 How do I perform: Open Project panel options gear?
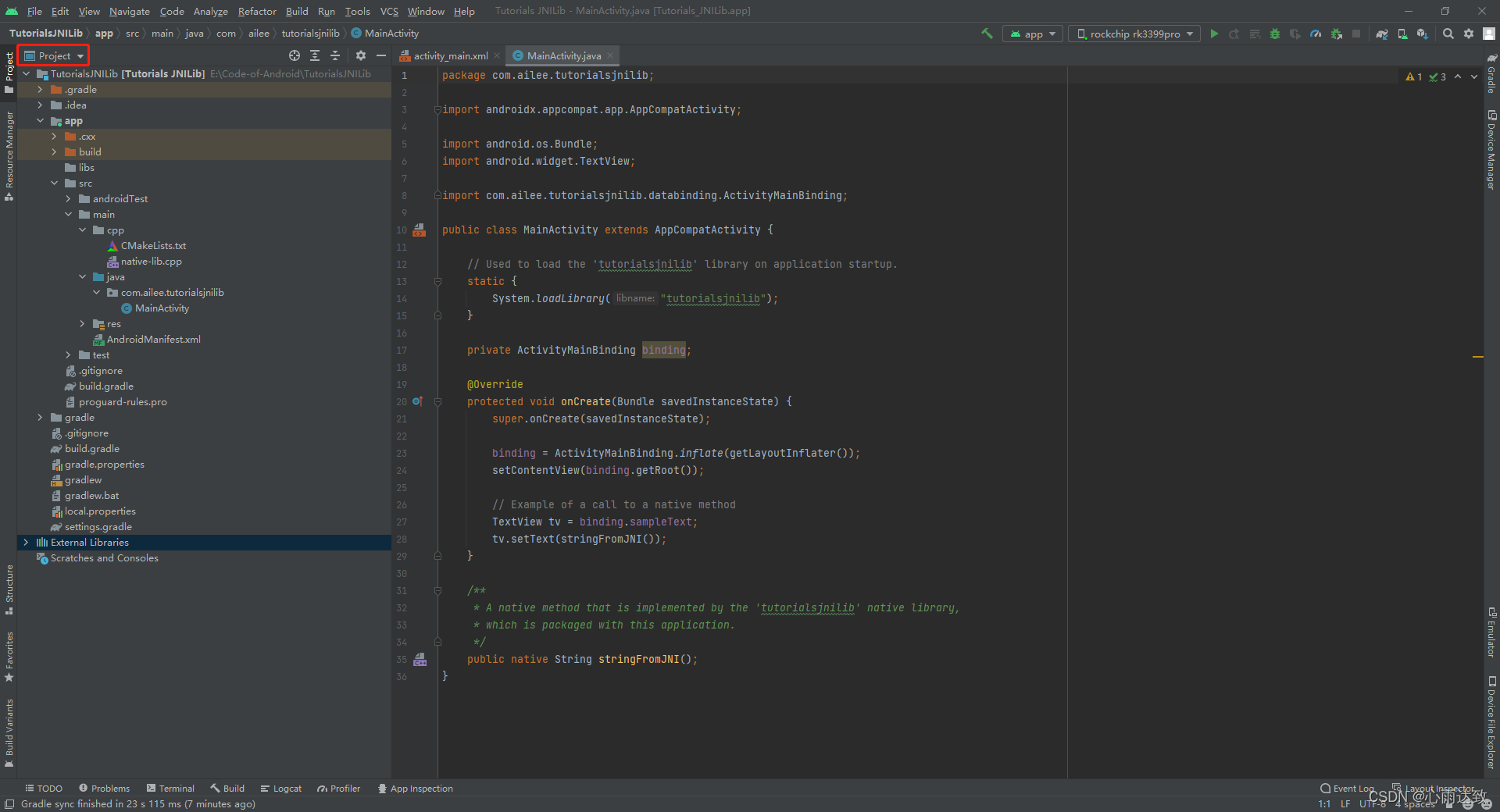tap(361, 55)
